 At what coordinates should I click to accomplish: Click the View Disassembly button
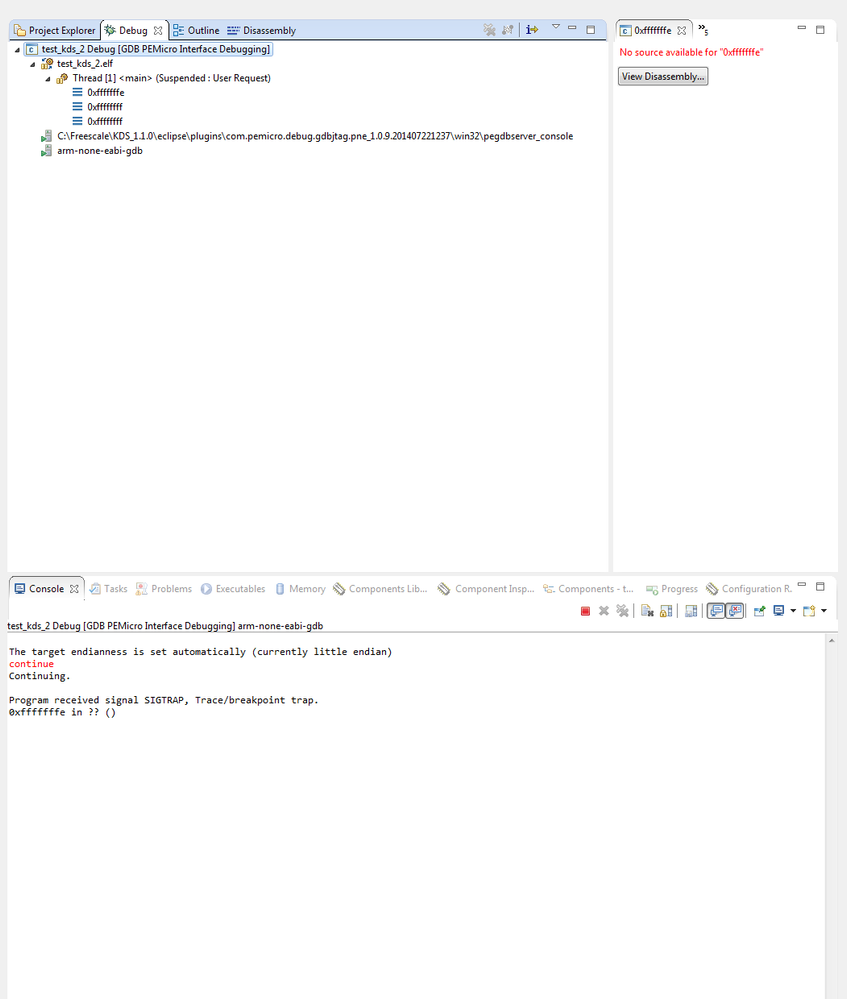click(x=662, y=75)
